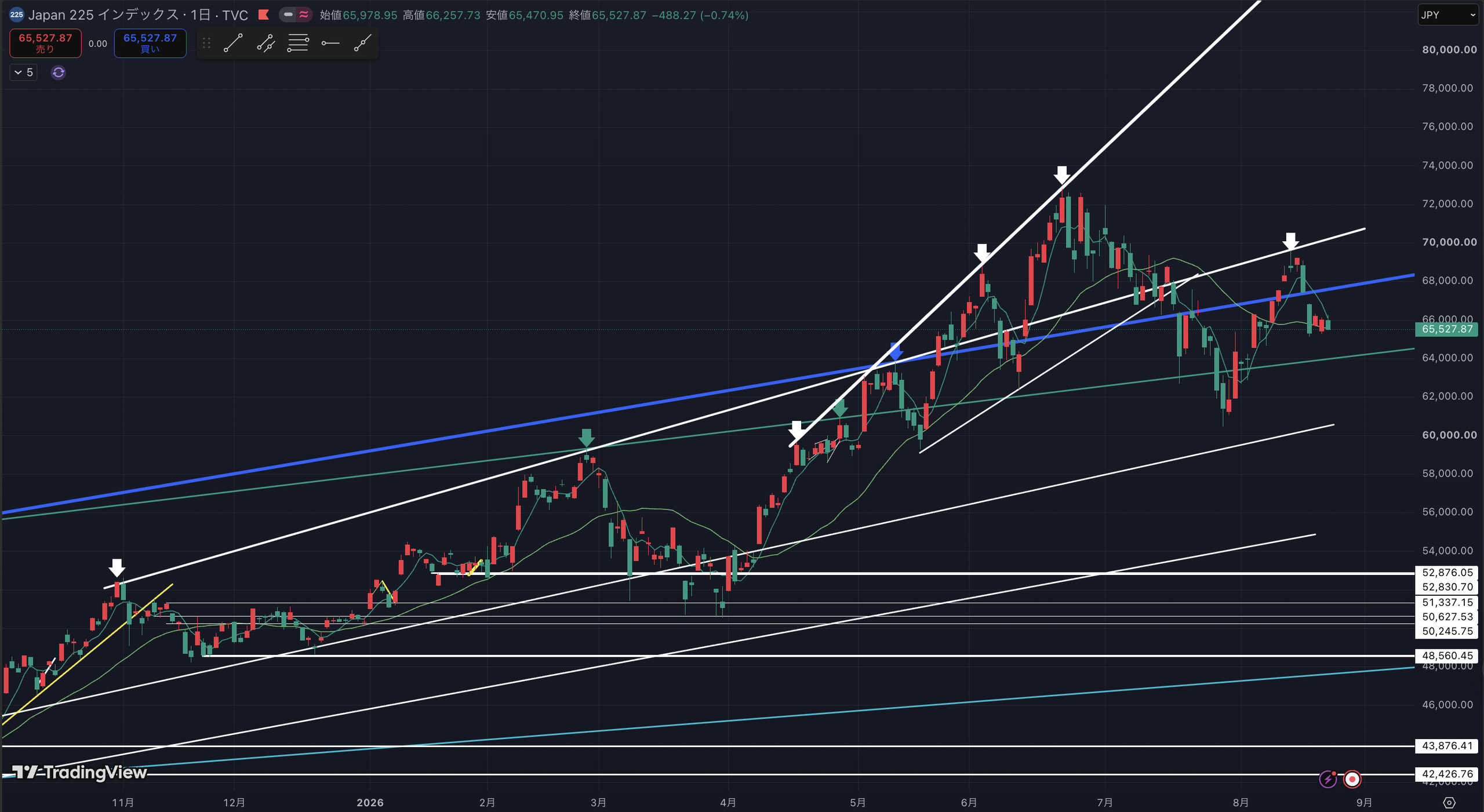Click the 80,000.00 price axis label
The width and height of the screenshot is (1484, 812).
pos(1449,50)
